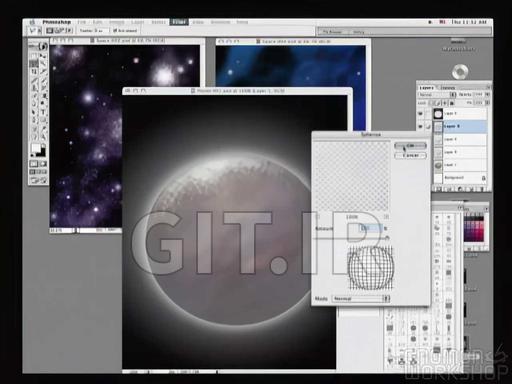The height and width of the screenshot is (384, 512).
Task: Toggle visibility of the highlighted layer
Action: click(421, 126)
